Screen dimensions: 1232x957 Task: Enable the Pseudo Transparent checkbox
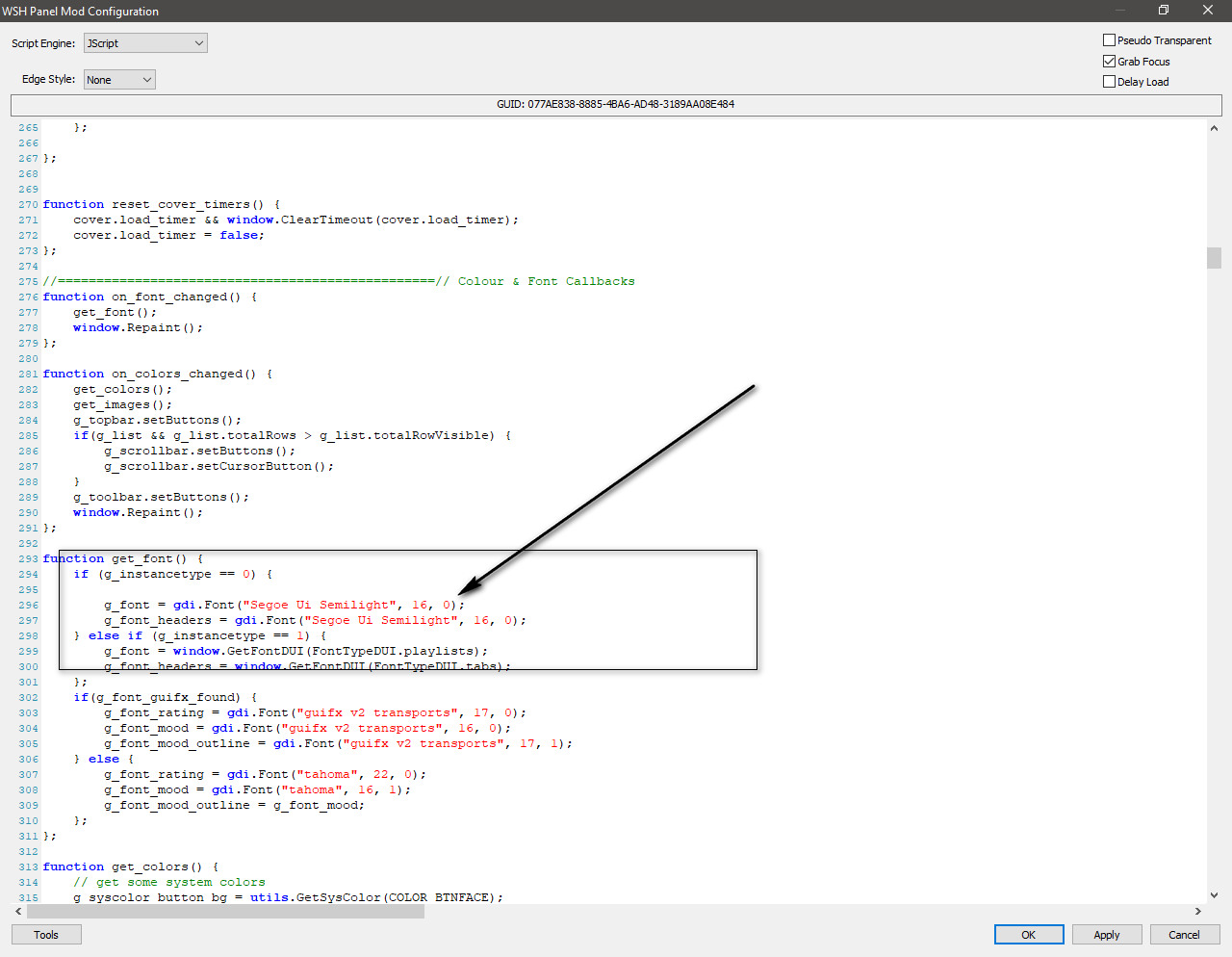(x=1109, y=40)
